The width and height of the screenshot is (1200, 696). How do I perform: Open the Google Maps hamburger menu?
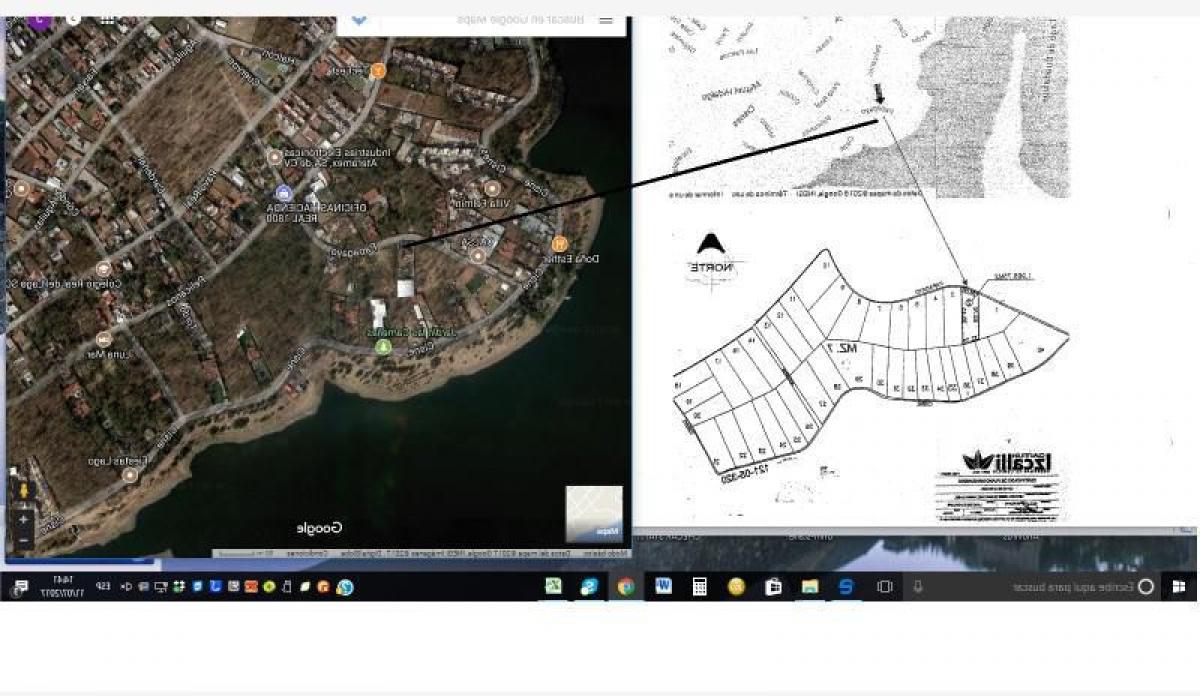point(605,20)
